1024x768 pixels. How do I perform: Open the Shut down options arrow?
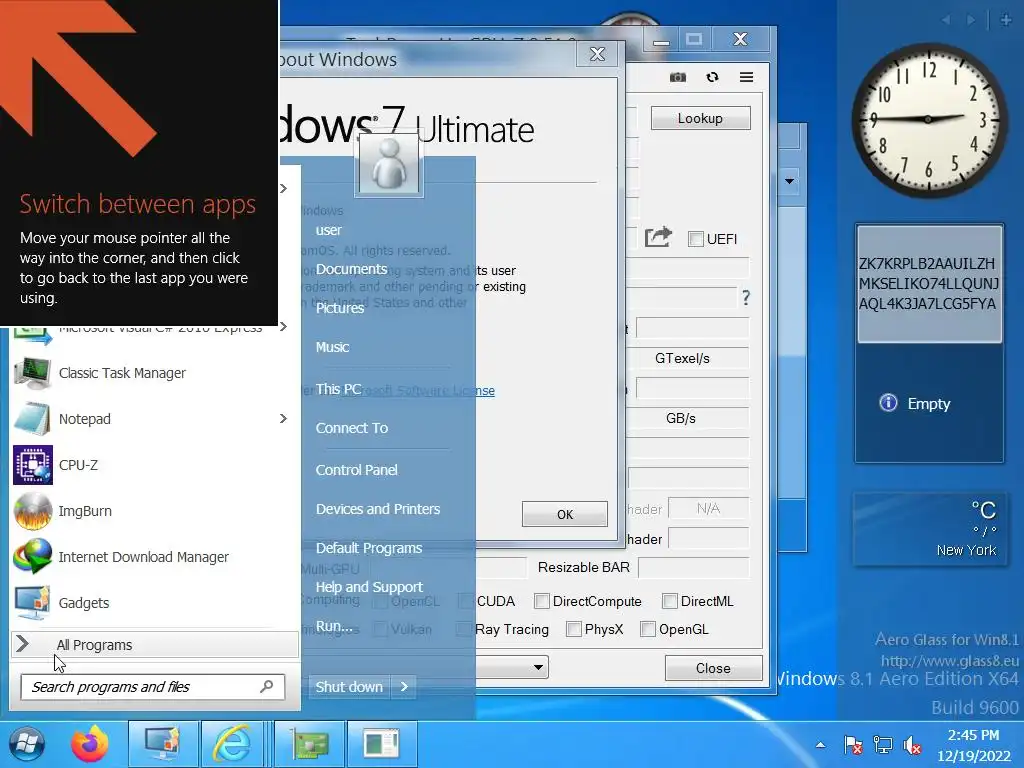coord(404,686)
